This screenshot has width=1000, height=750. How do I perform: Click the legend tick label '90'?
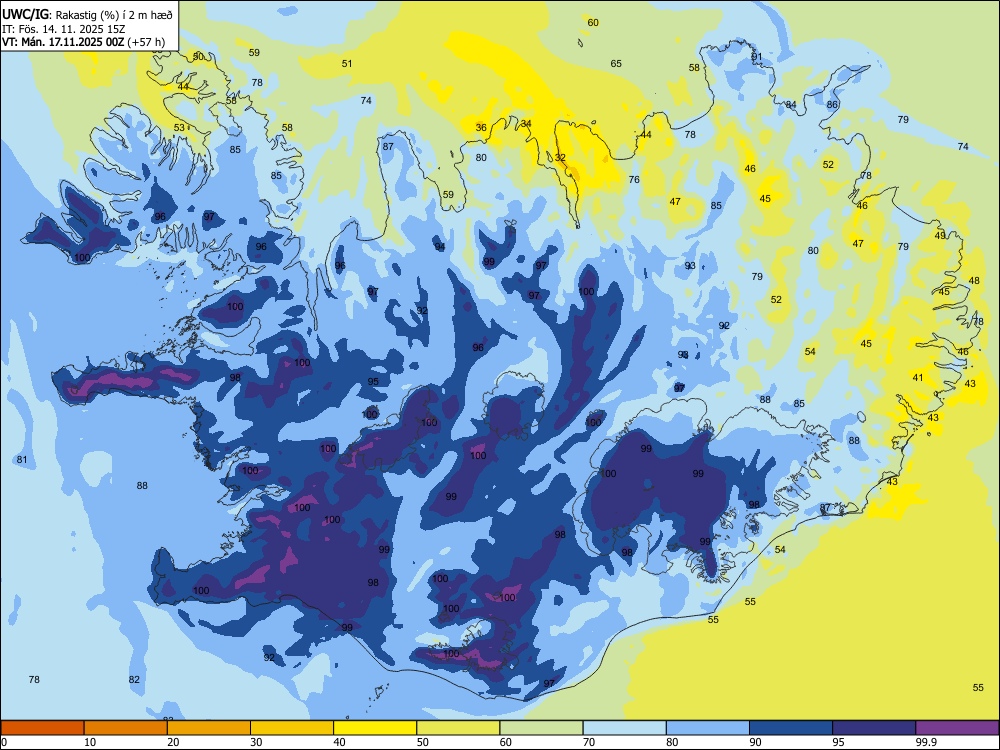coord(755,742)
